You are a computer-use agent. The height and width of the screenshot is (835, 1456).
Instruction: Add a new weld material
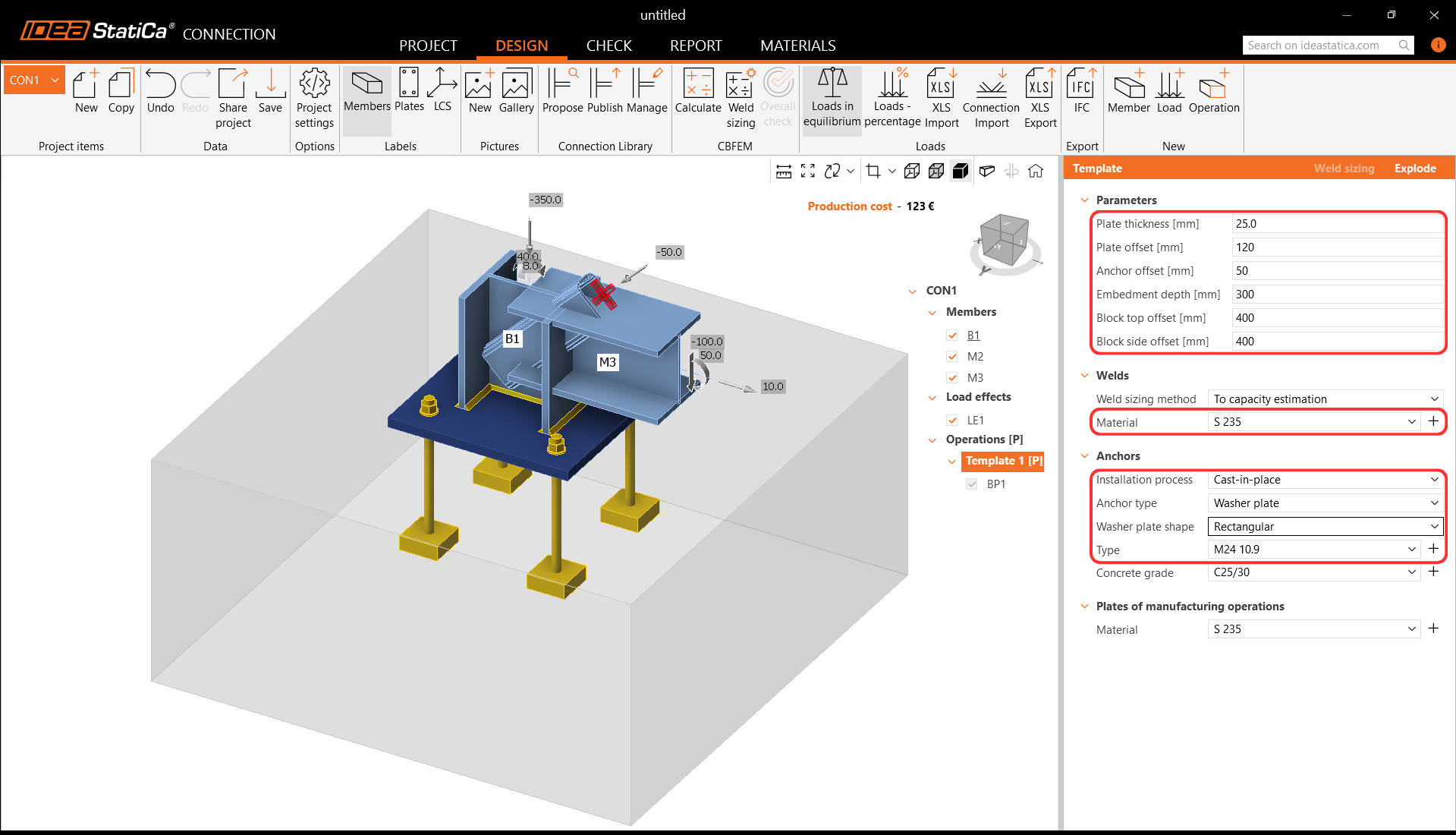point(1433,421)
